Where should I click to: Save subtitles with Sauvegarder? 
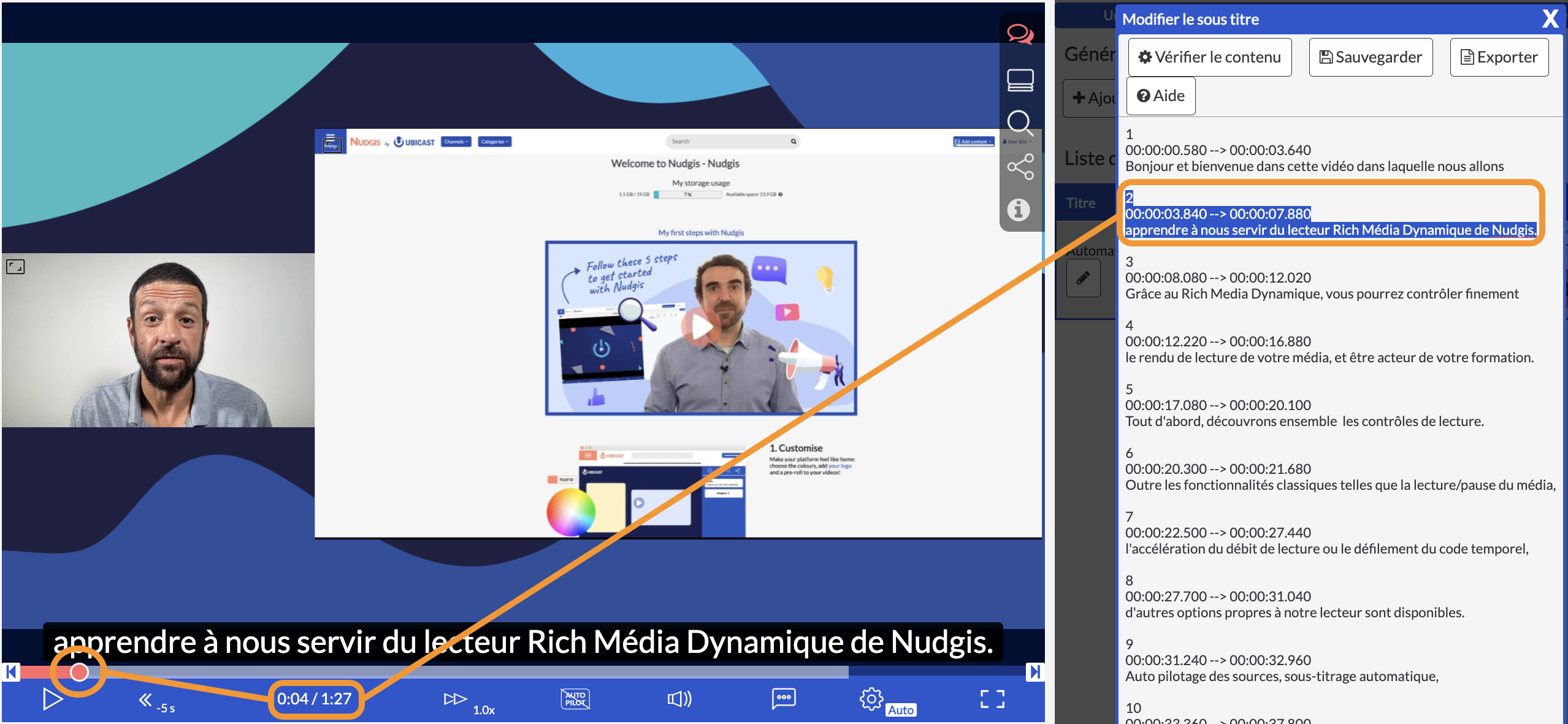(x=1371, y=57)
